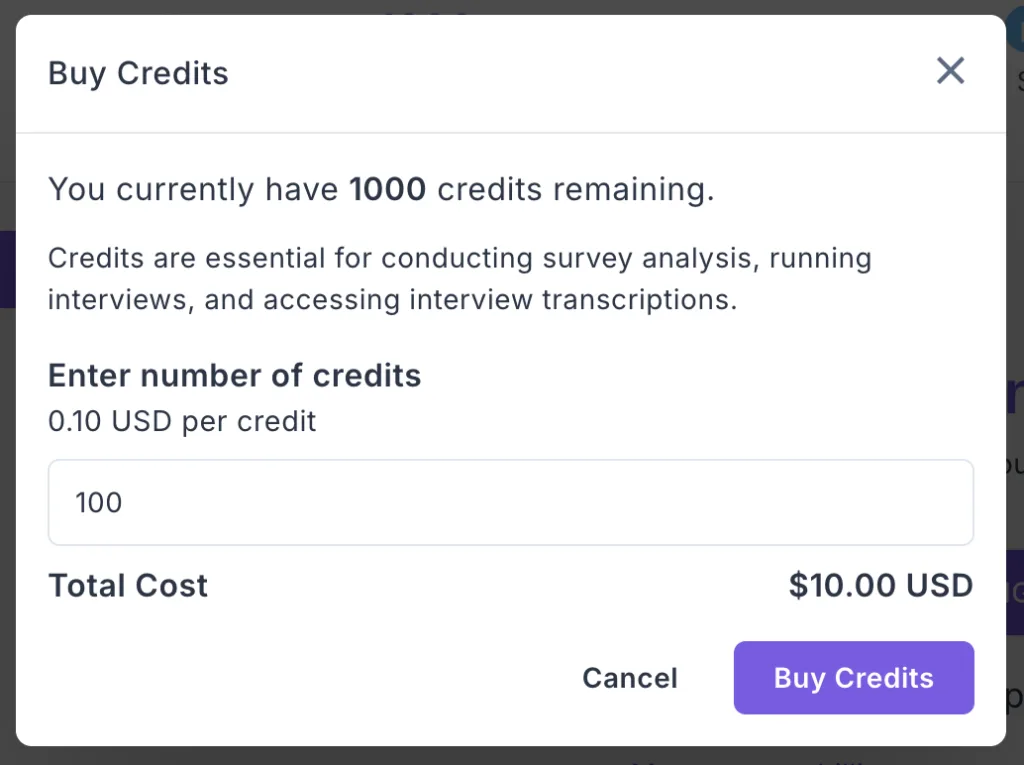The image size is (1024, 765).
Task: Click the purple button peeking right of dialog
Action: pos(1014,590)
